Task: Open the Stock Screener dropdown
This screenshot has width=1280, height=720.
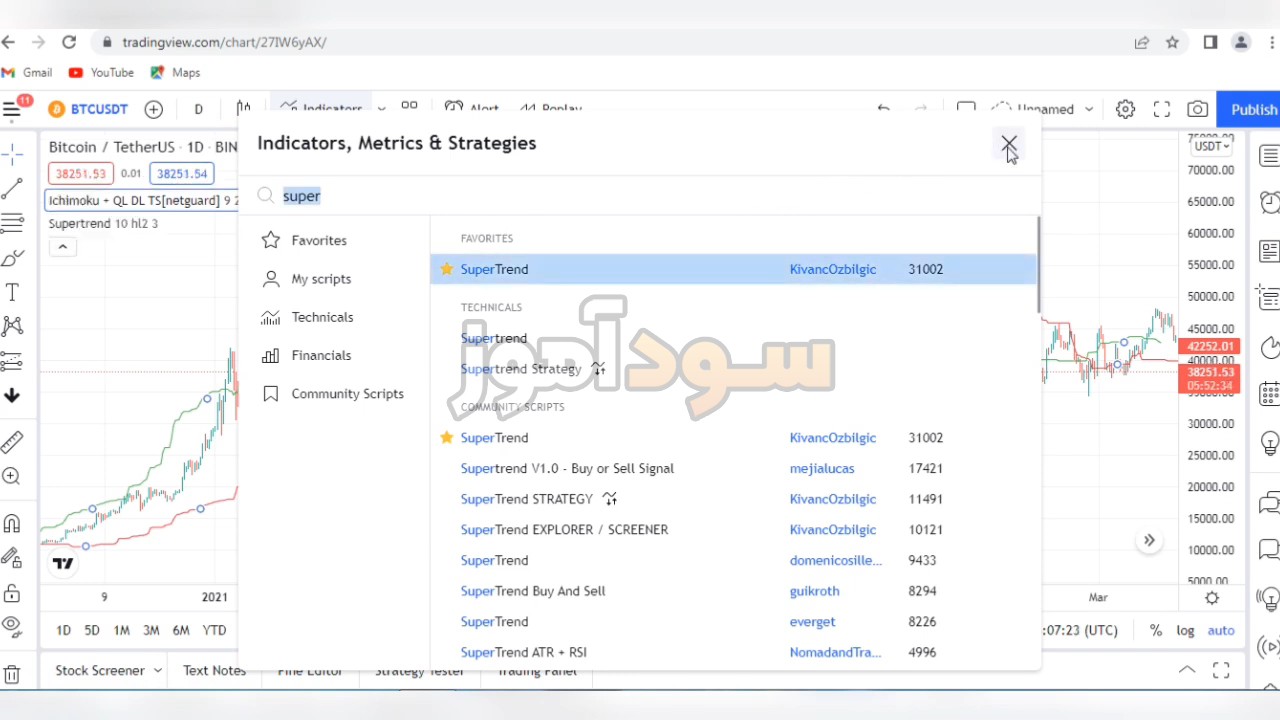Action: pos(108,670)
